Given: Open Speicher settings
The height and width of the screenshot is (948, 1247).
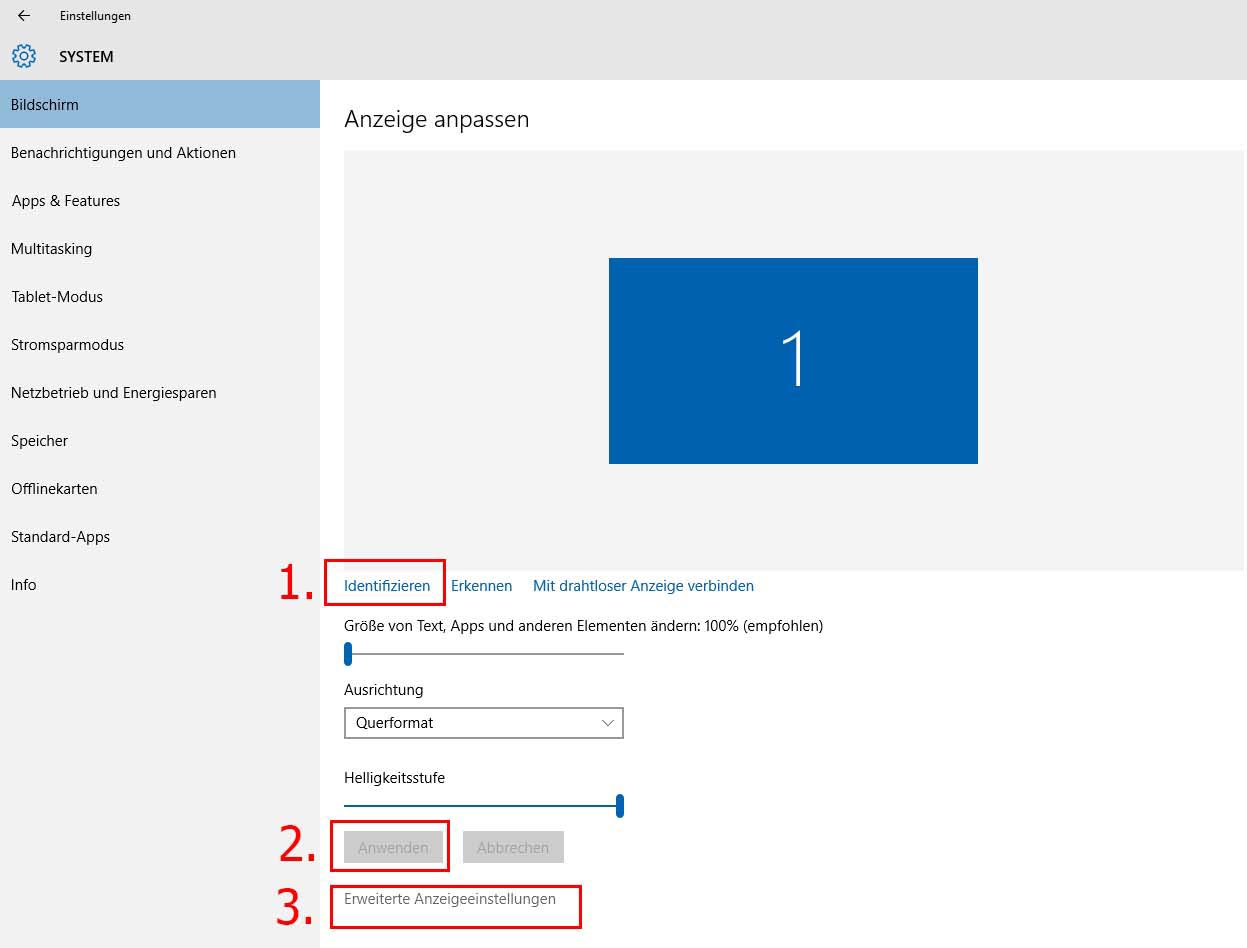Looking at the screenshot, I should point(160,441).
